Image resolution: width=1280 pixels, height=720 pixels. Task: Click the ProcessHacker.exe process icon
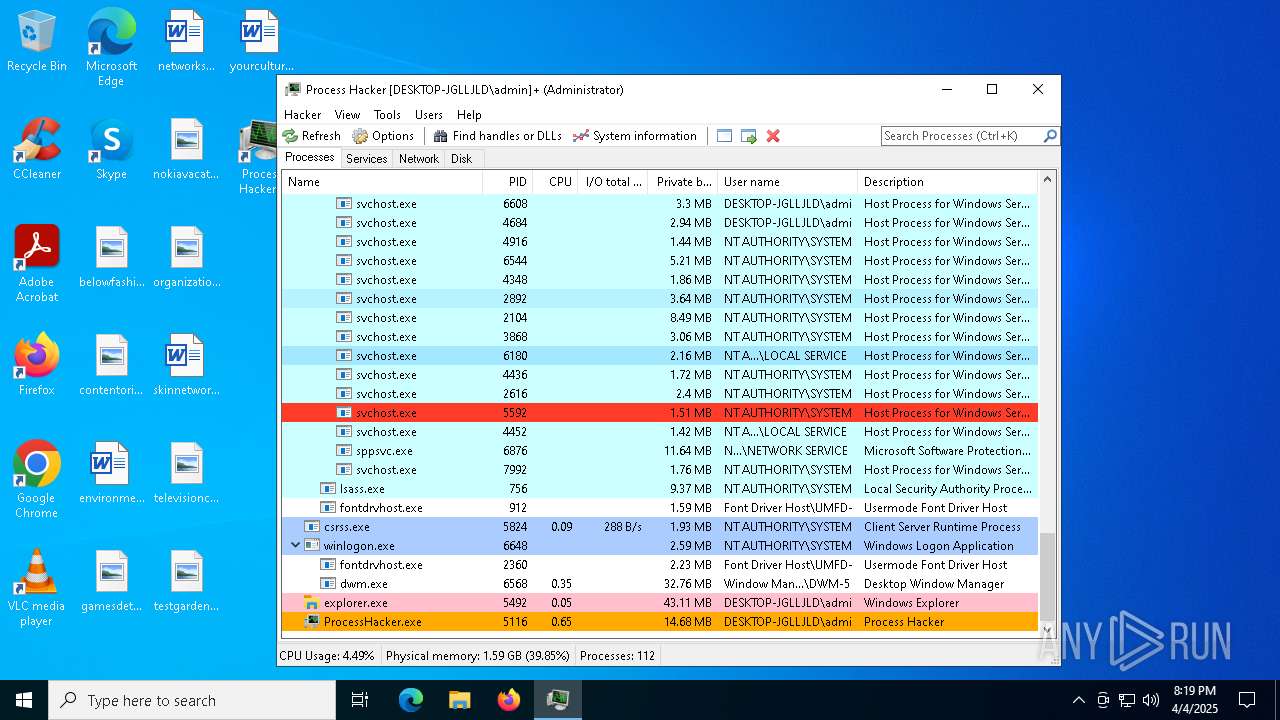point(312,622)
